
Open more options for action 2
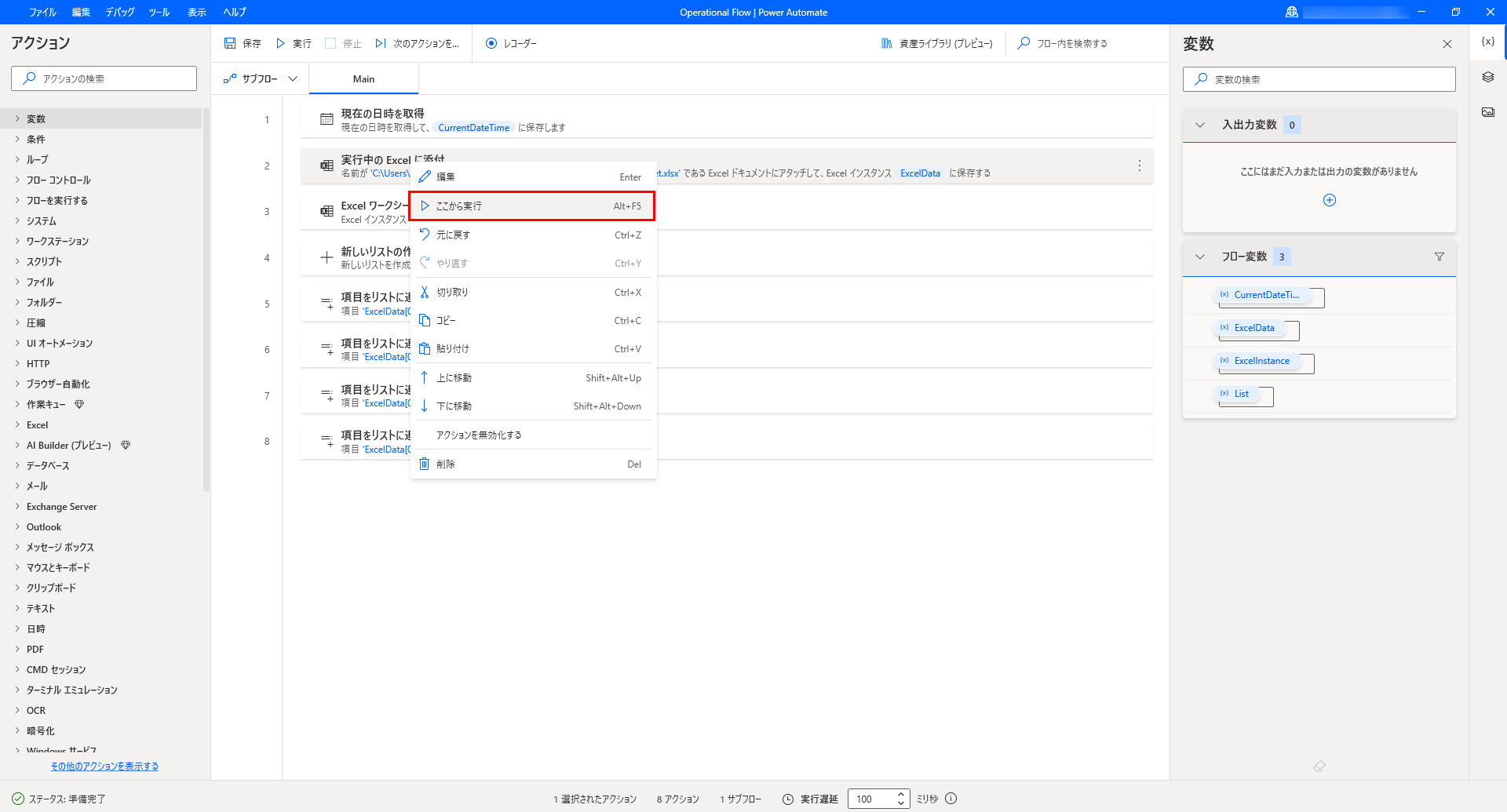pyautogui.click(x=1140, y=166)
